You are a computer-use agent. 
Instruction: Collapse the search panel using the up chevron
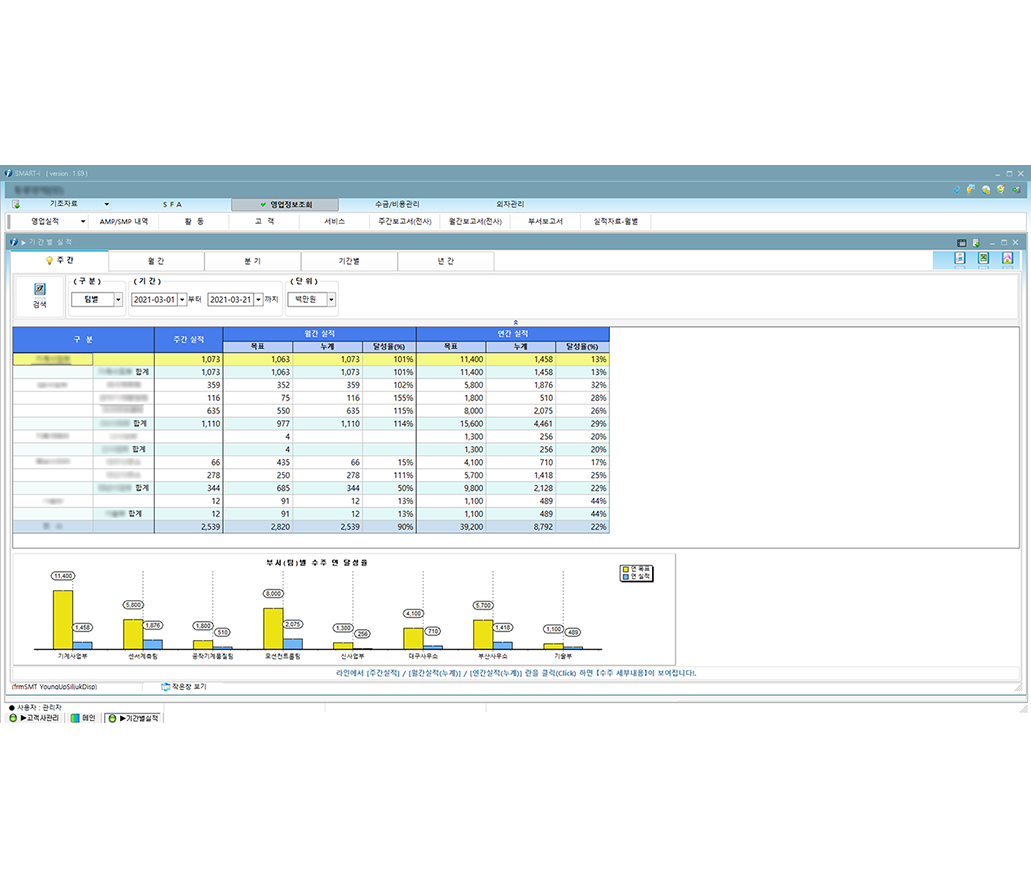[515, 322]
